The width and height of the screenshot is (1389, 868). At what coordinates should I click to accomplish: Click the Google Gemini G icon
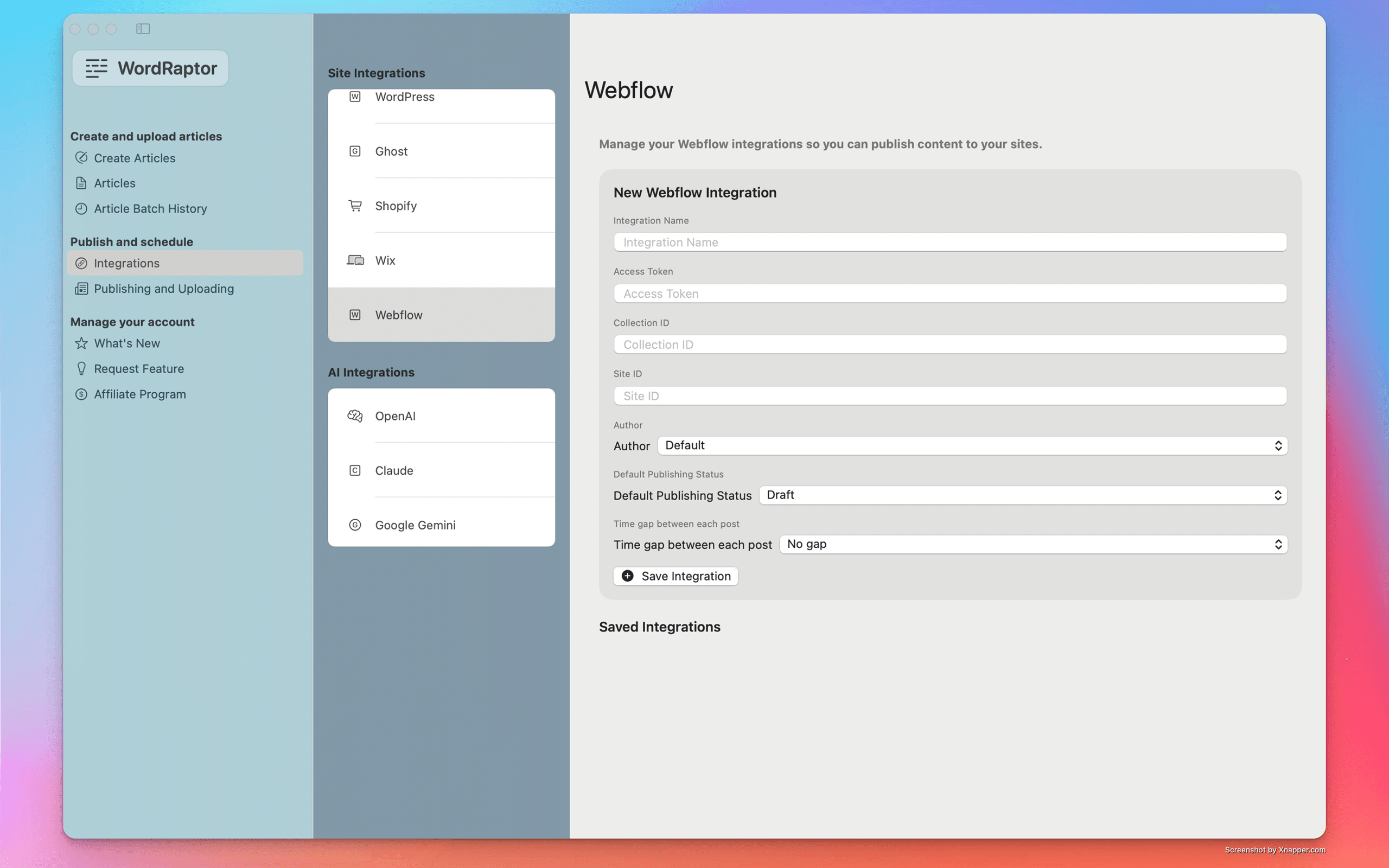click(x=355, y=525)
